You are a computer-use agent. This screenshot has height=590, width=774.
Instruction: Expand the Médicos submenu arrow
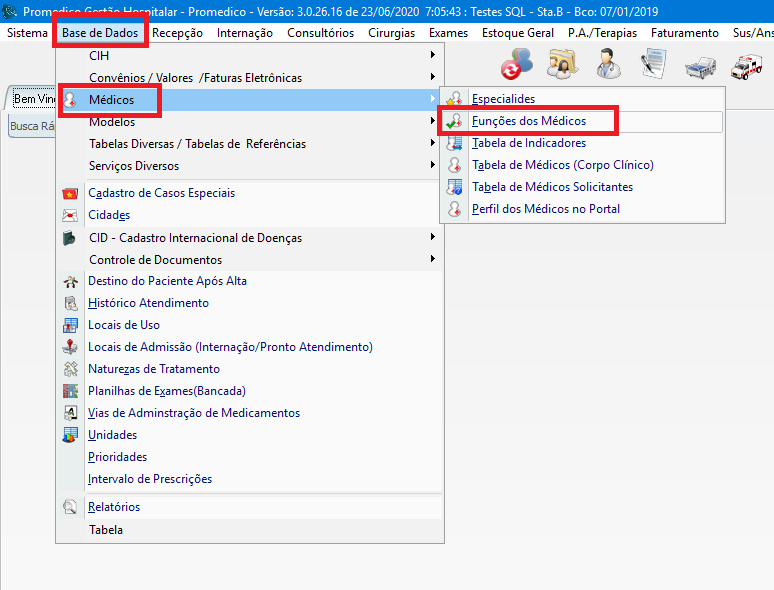(x=432, y=99)
